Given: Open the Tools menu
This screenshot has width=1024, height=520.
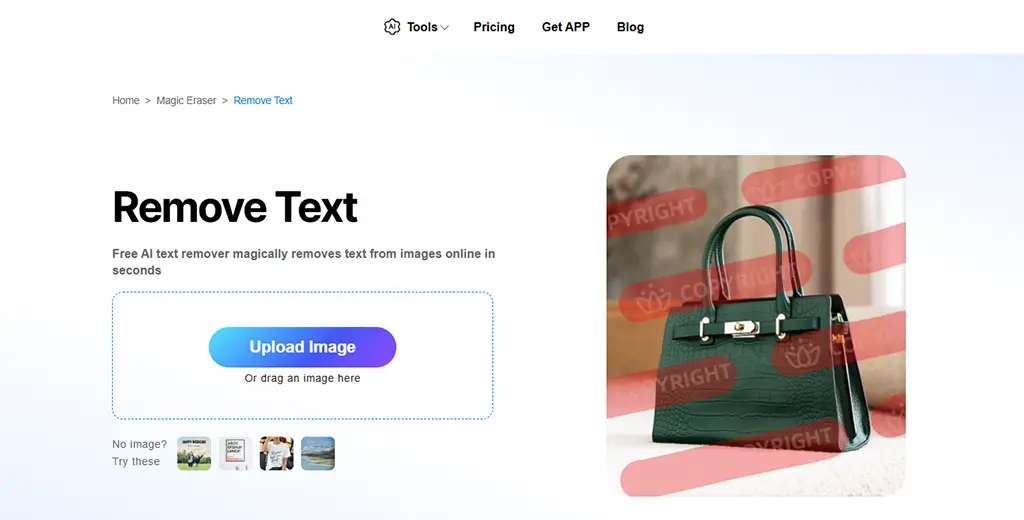Looking at the screenshot, I should (x=422, y=27).
